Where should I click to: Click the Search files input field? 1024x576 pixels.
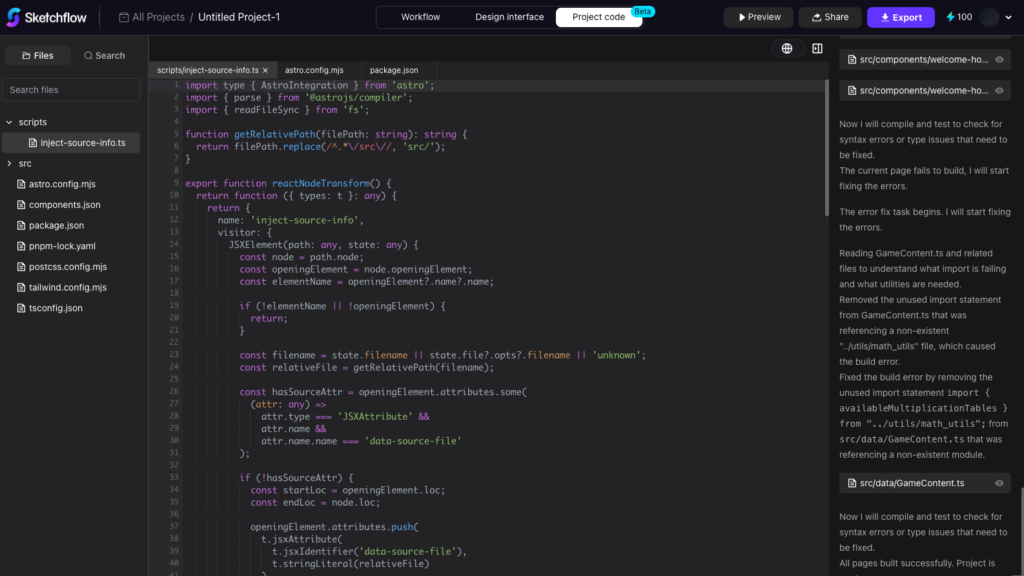tap(72, 90)
